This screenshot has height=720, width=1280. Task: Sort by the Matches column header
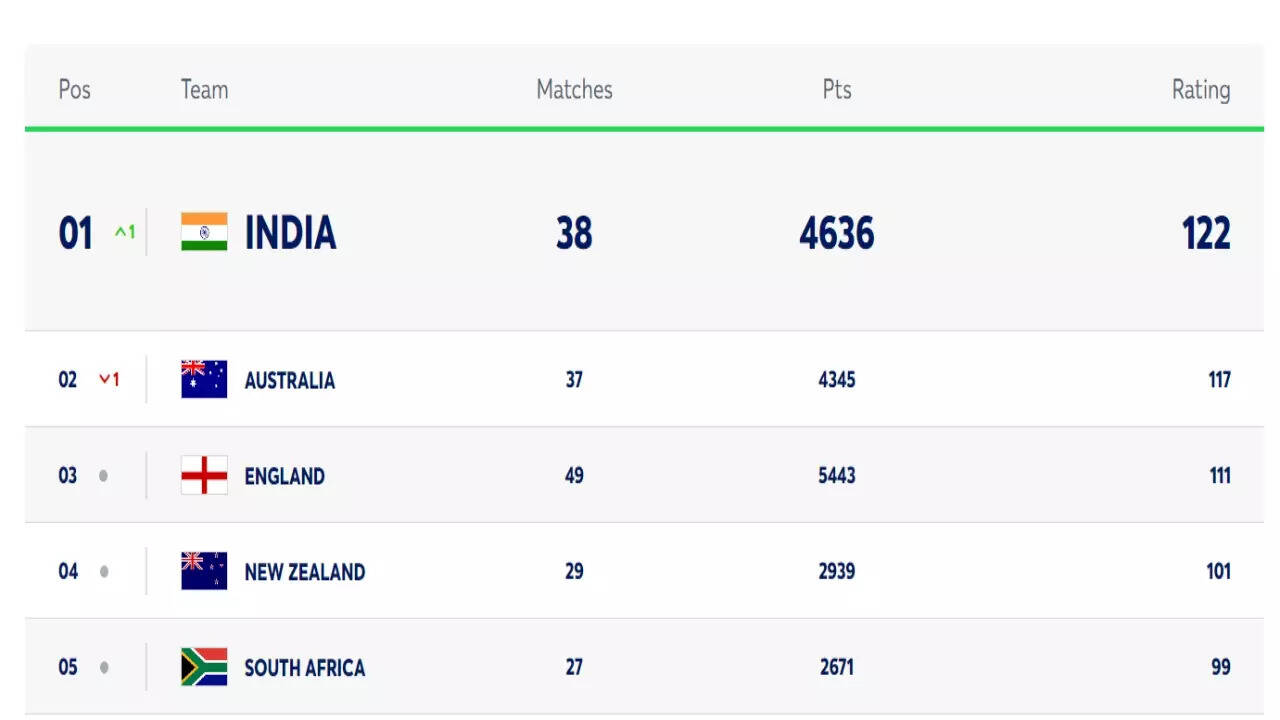point(574,90)
